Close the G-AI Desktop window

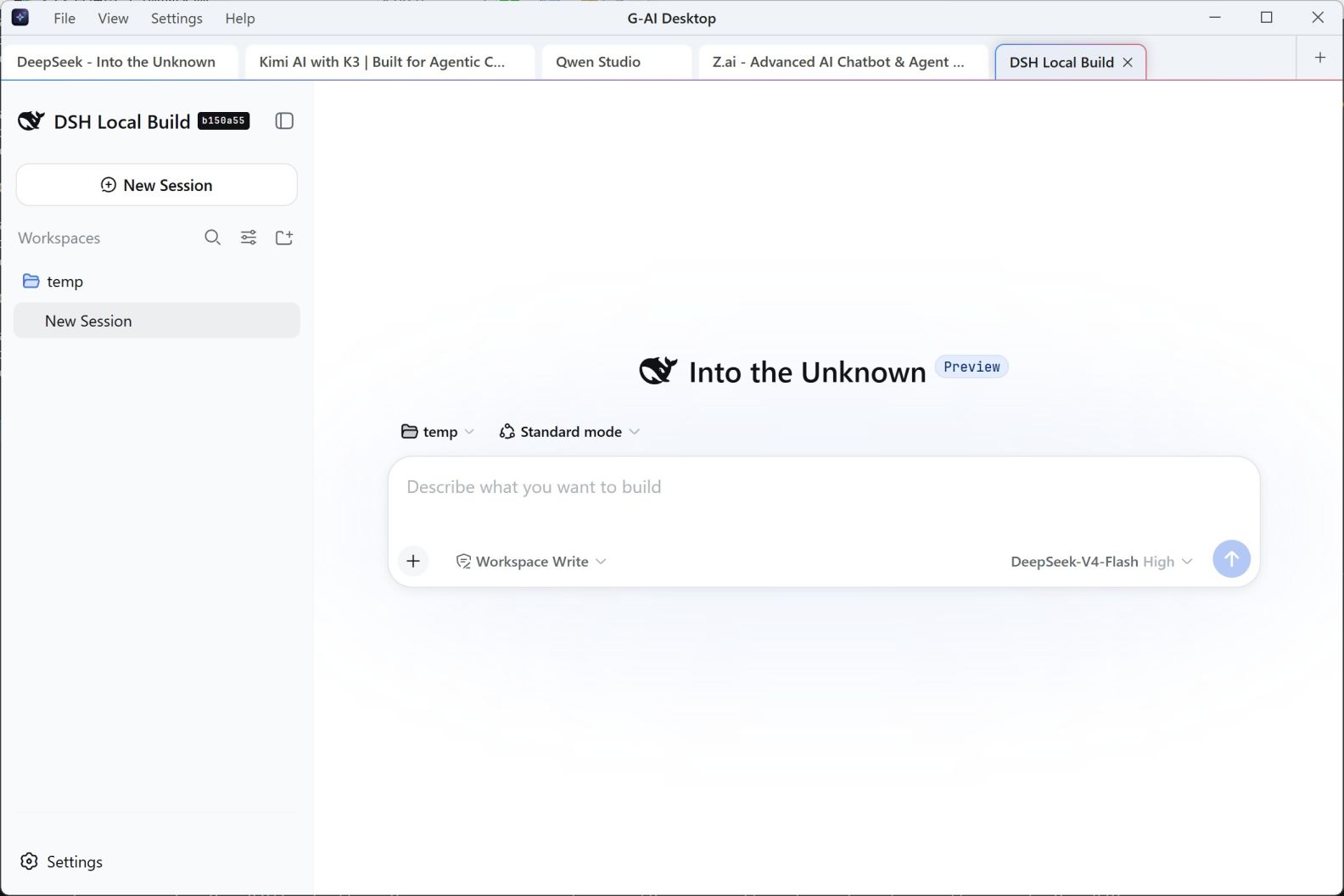coord(1318,18)
